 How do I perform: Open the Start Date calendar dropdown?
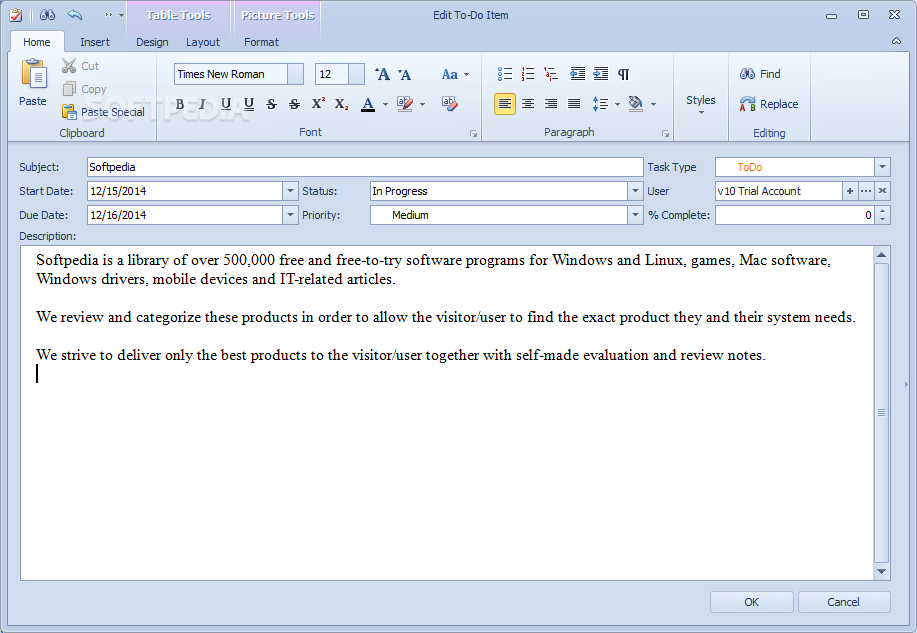pyautogui.click(x=290, y=191)
